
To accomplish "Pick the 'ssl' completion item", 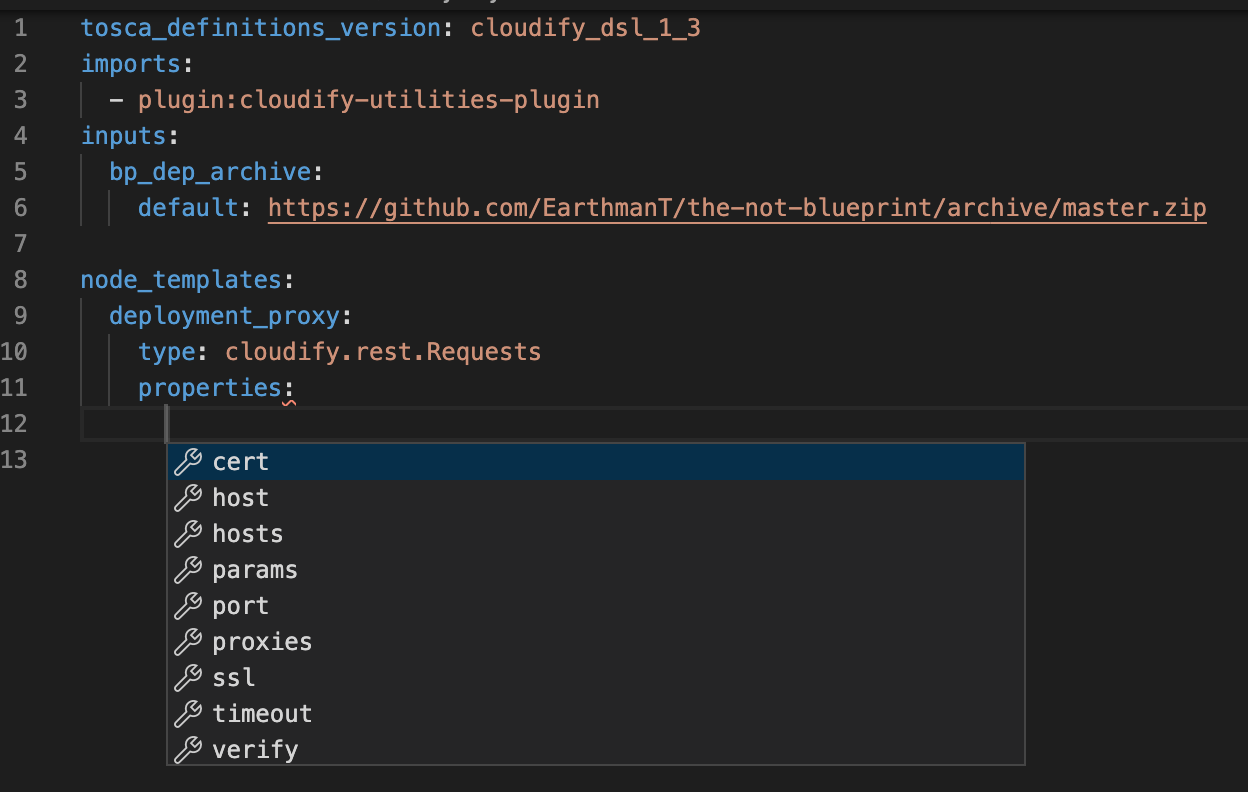I will 595,678.
